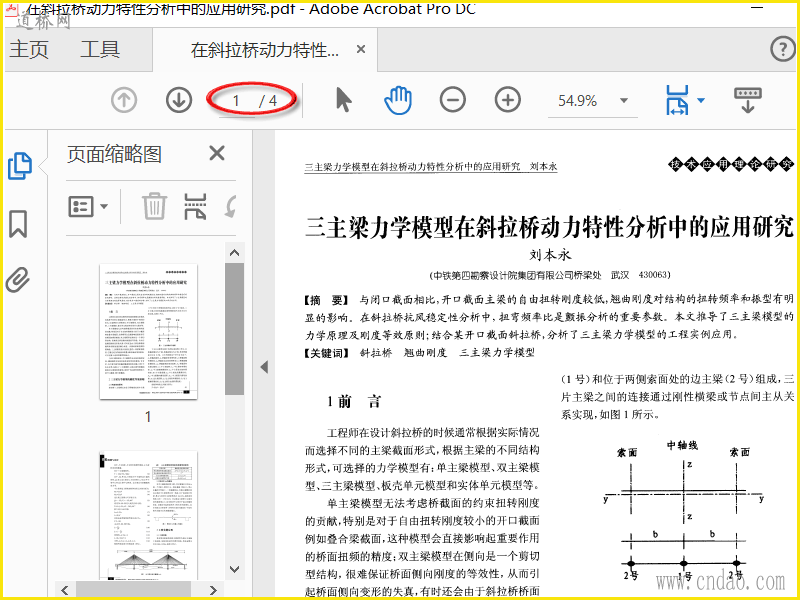Screen dimensions: 800x600
Task: Activate the hand pan tool
Action: [x=398, y=99]
